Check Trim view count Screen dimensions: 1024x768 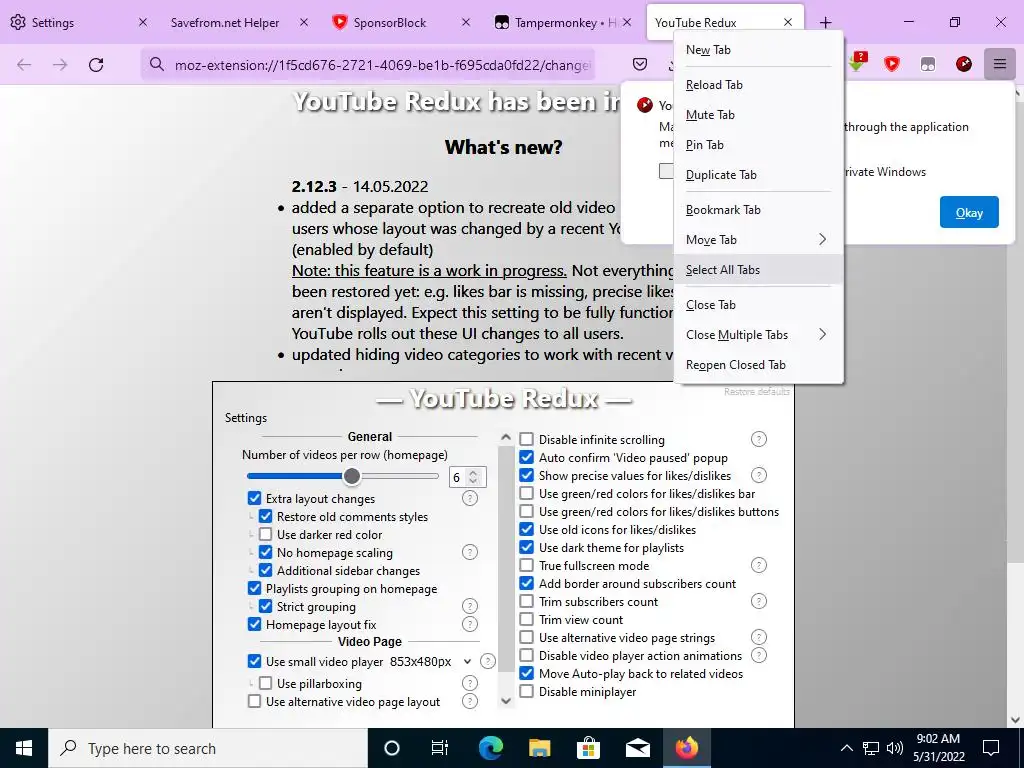point(526,619)
